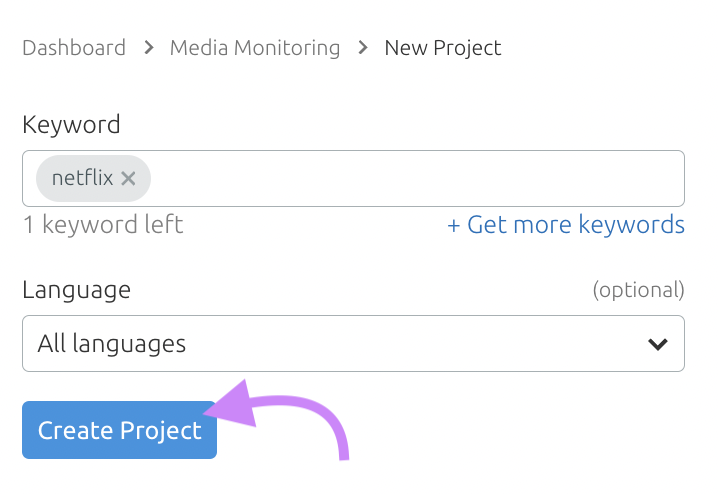Click chevron separator before New Project breadcrumb

362,47
